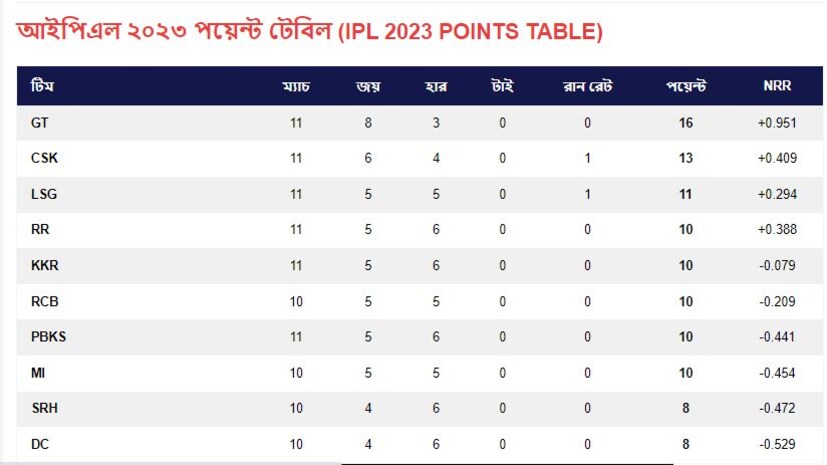Click the ম্যাচ column header
Viewport: 827px width, 465px height.
pos(296,86)
